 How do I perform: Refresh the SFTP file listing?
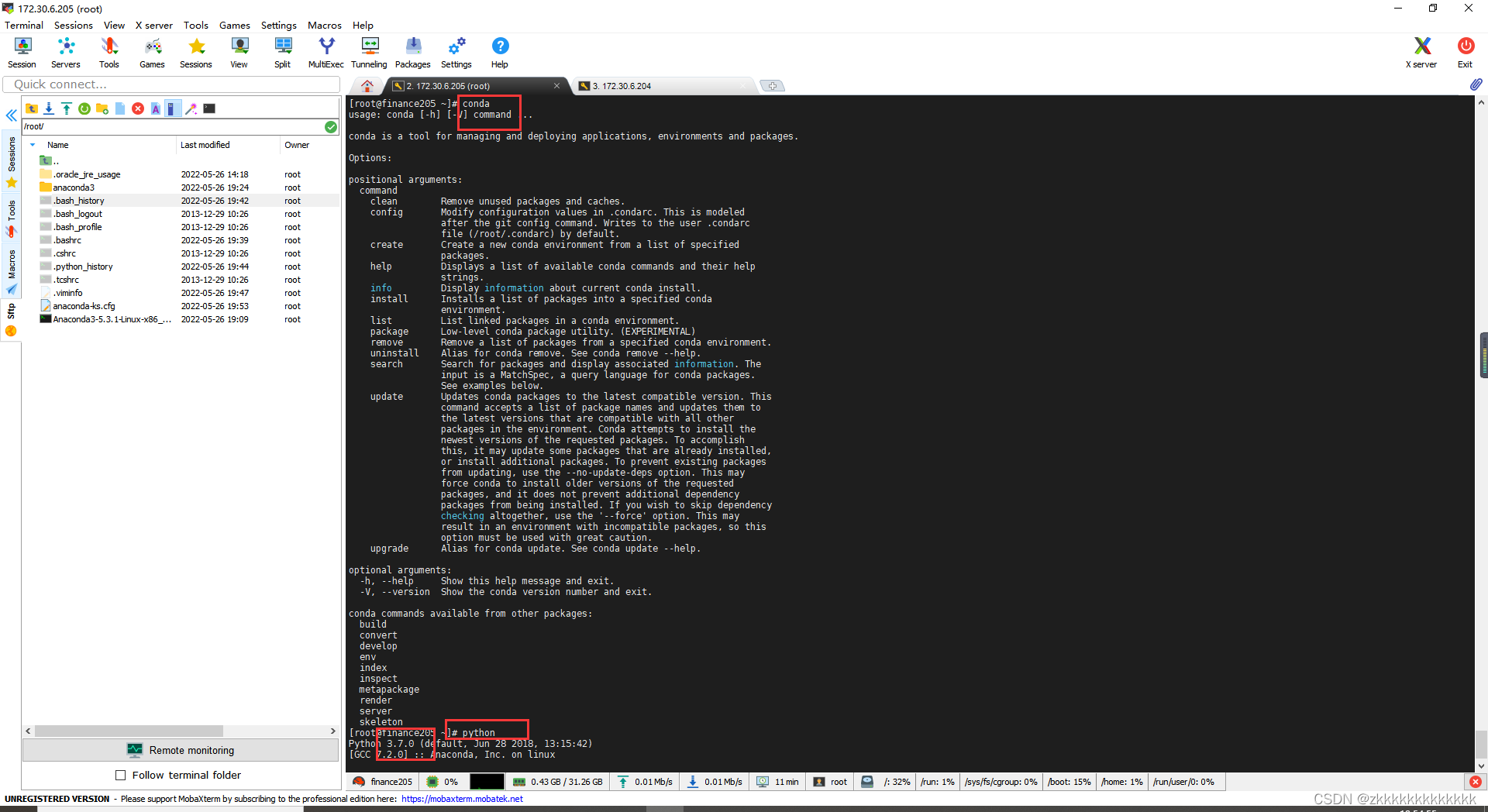(x=84, y=108)
